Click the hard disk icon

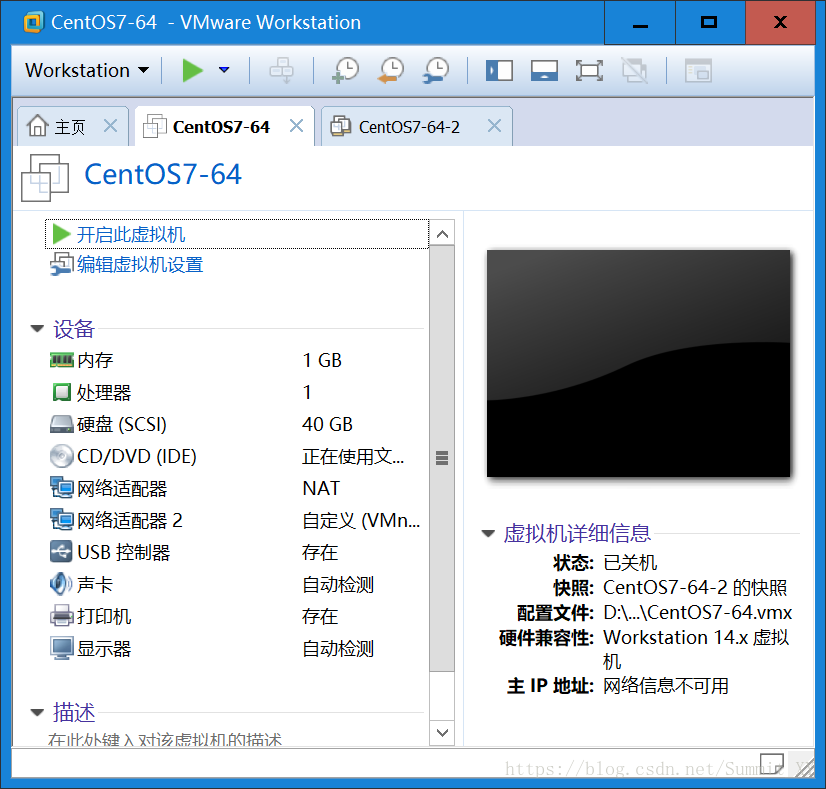coord(62,424)
